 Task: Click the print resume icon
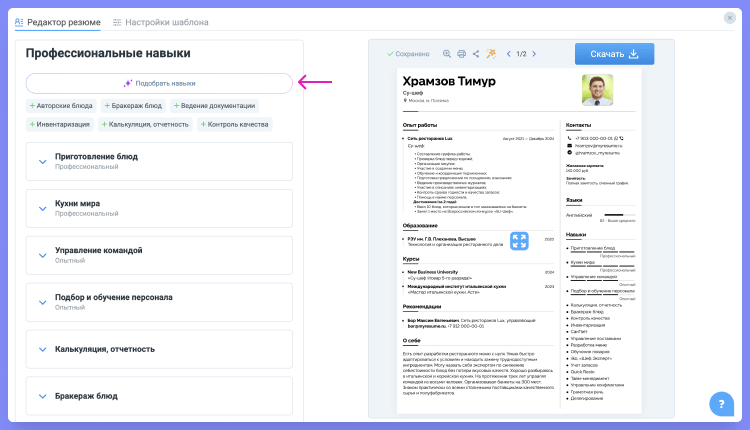tap(462, 54)
